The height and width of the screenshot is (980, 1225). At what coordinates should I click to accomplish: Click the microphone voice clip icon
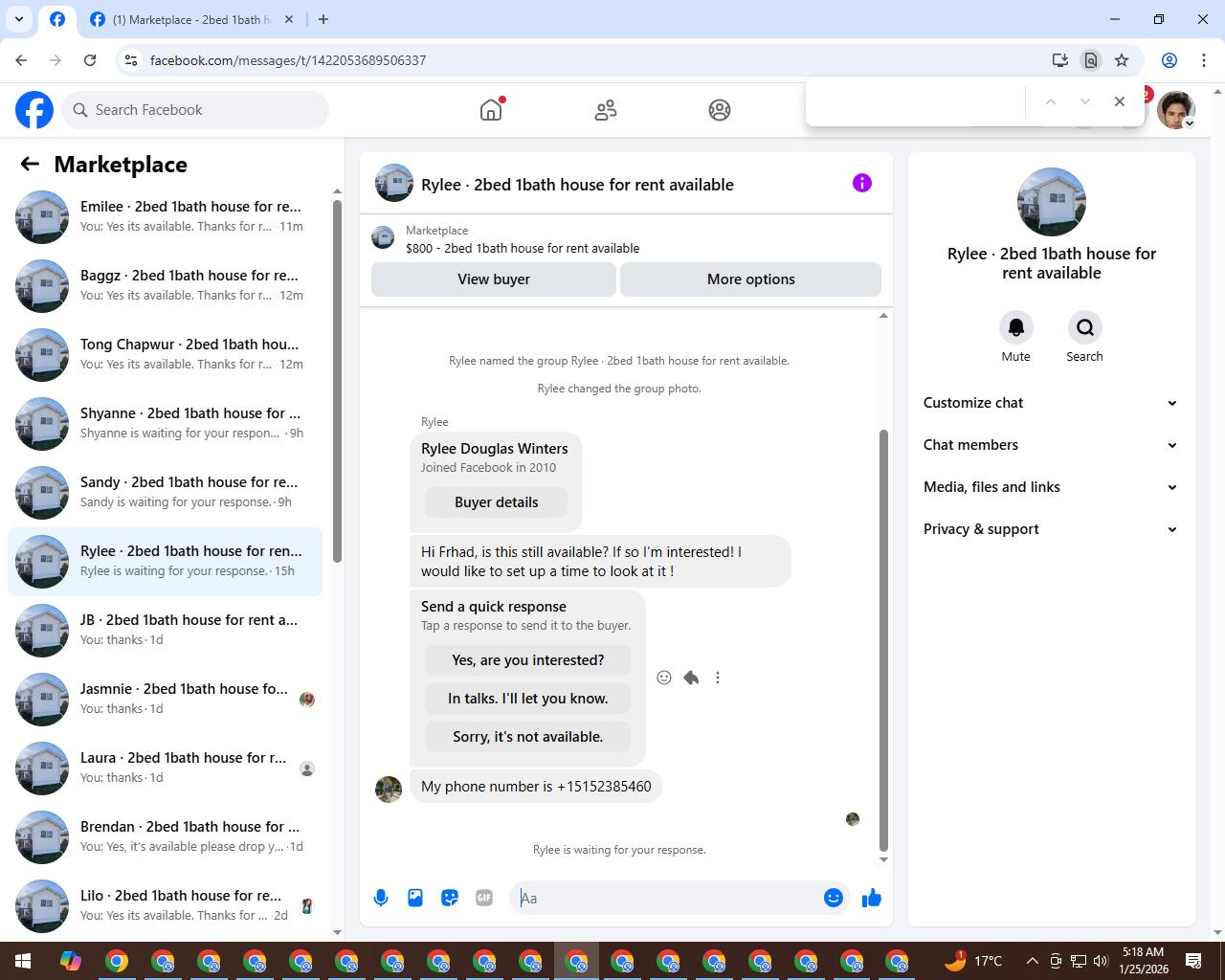(381, 898)
